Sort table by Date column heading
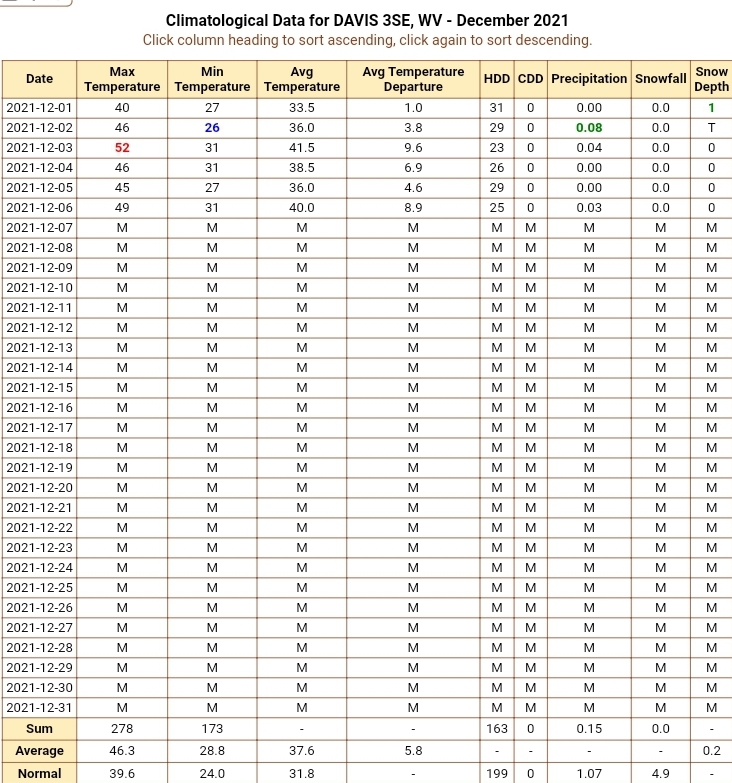732x783 pixels. click(39, 79)
